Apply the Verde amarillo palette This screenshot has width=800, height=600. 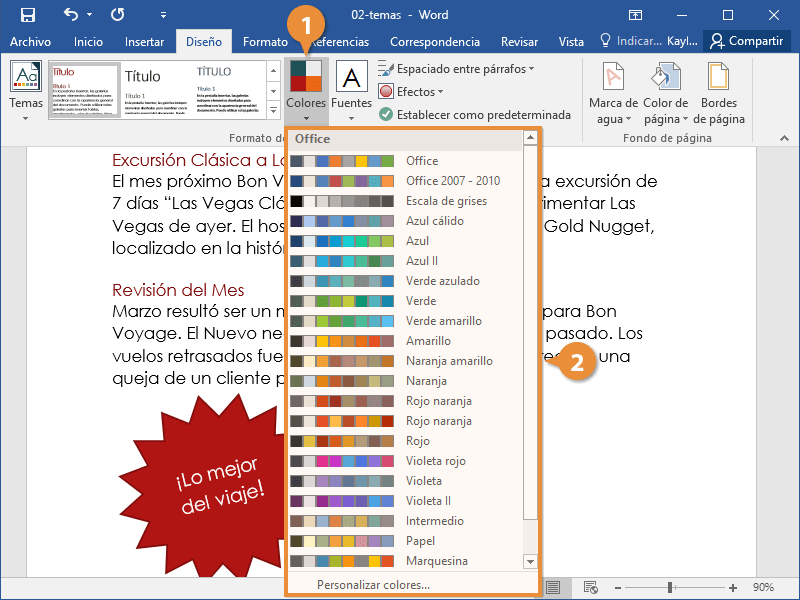tap(406, 321)
